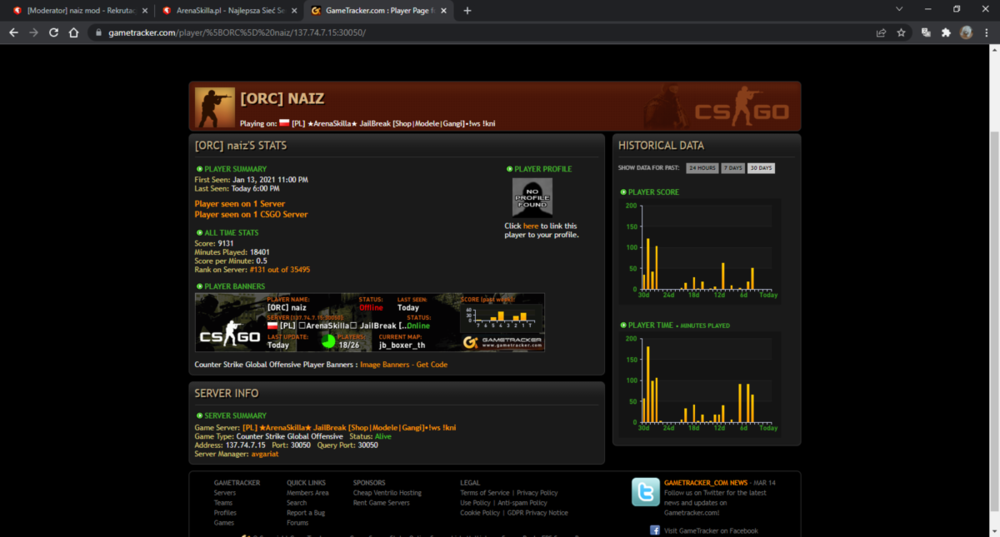Viewport: 1000px width, 537px height.
Task: Click the CS:GO soldier icon beside [ORC] NAIZ
Action: [x=214, y=107]
